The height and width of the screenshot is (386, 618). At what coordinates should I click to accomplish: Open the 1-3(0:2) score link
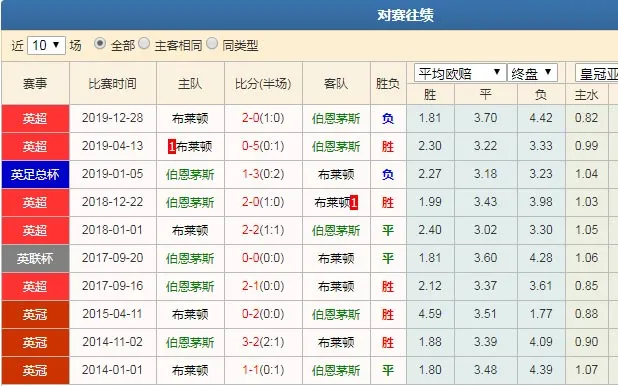pyautogui.click(x=263, y=174)
